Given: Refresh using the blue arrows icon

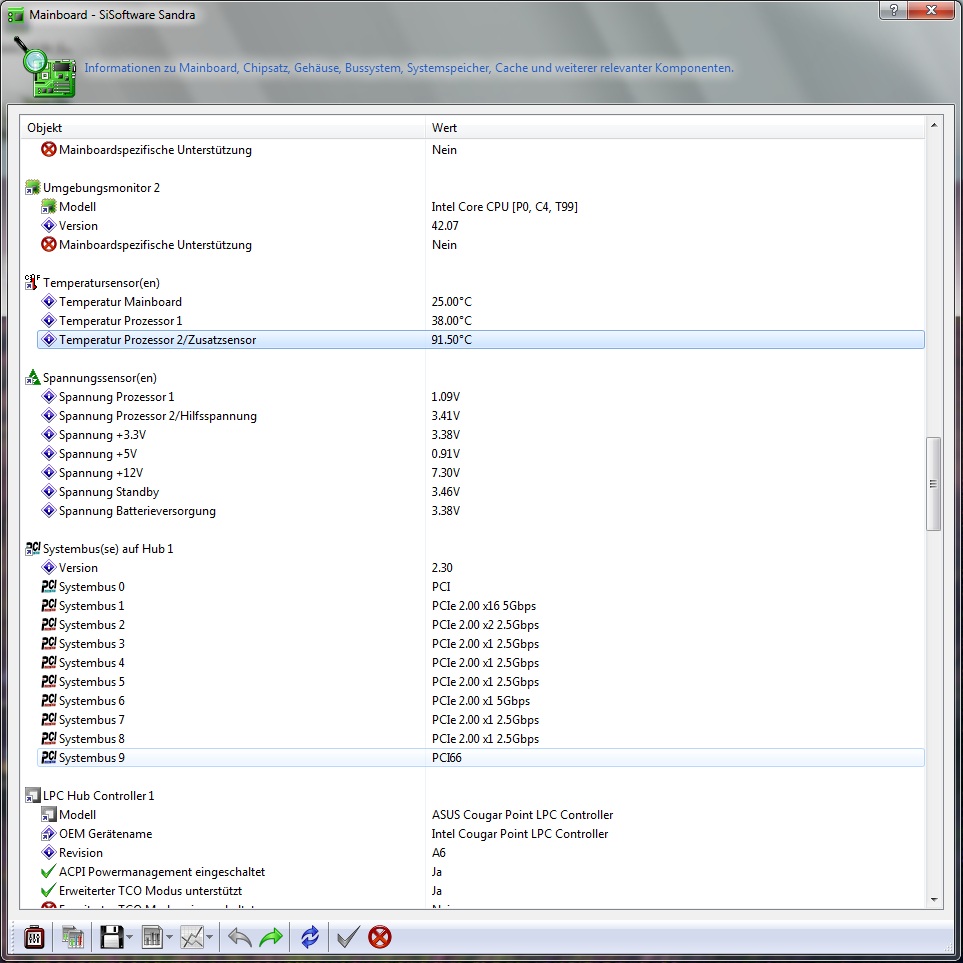Looking at the screenshot, I should [x=310, y=937].
